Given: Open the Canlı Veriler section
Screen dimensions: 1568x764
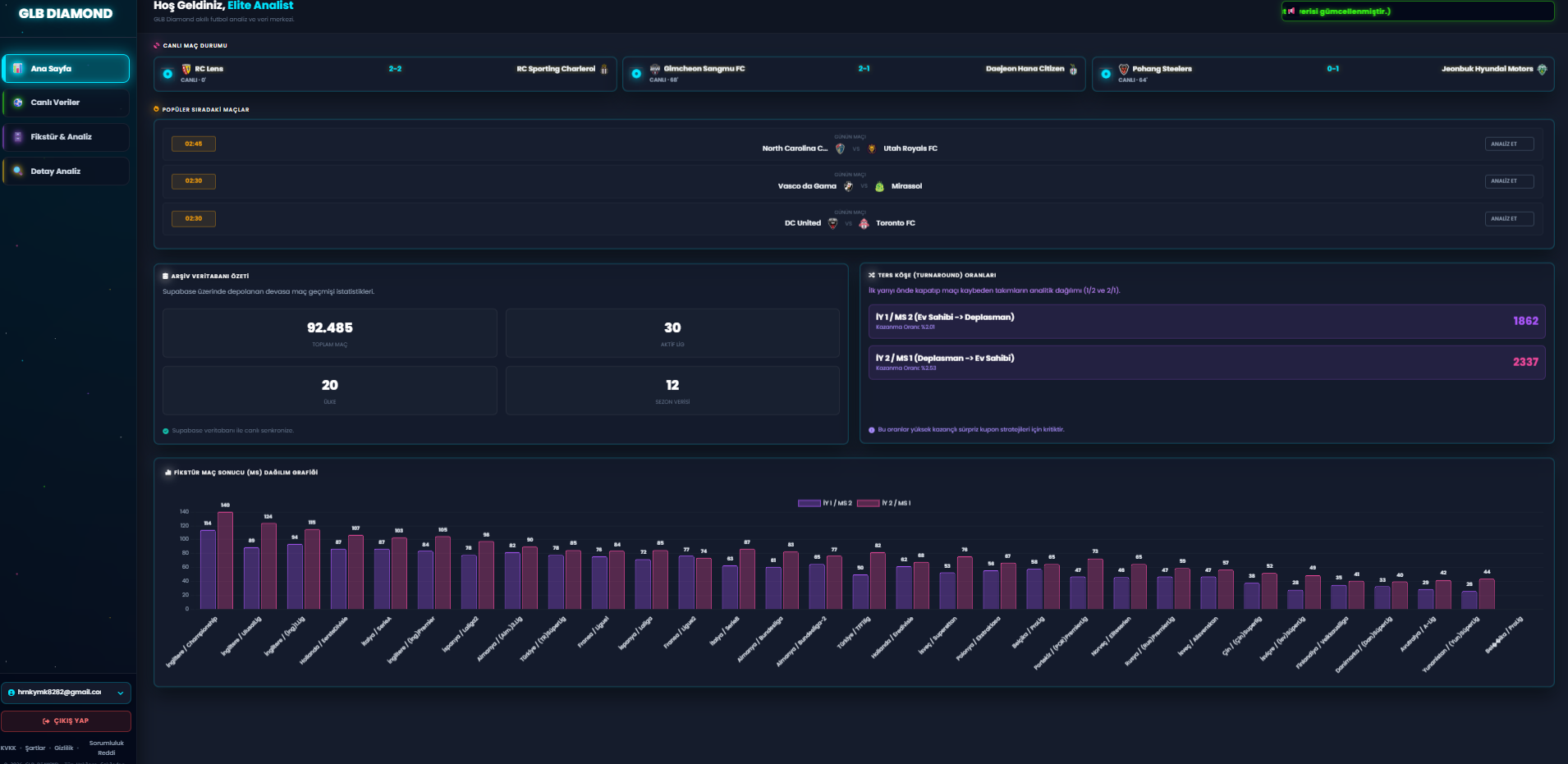Looking at the screenshot, I should tap(66, 103).
